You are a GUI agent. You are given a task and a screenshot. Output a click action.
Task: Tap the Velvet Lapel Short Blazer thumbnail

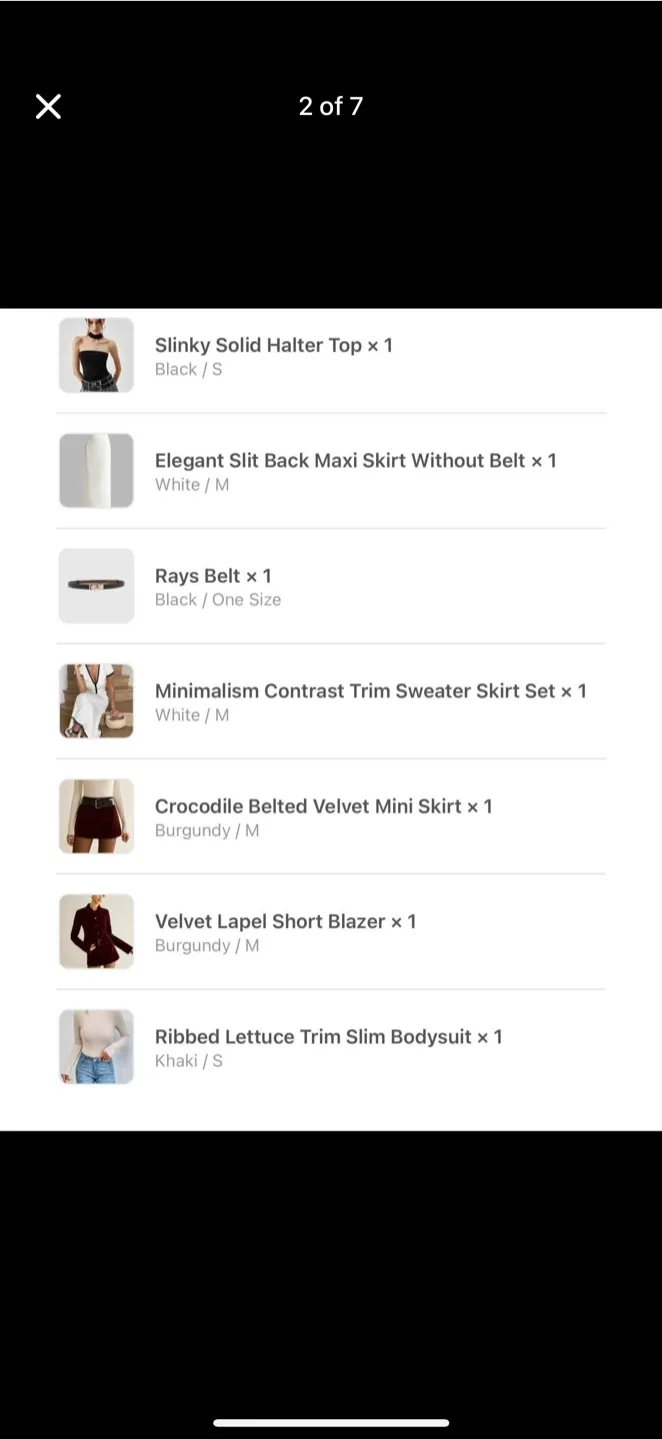(x=96, y=931)
